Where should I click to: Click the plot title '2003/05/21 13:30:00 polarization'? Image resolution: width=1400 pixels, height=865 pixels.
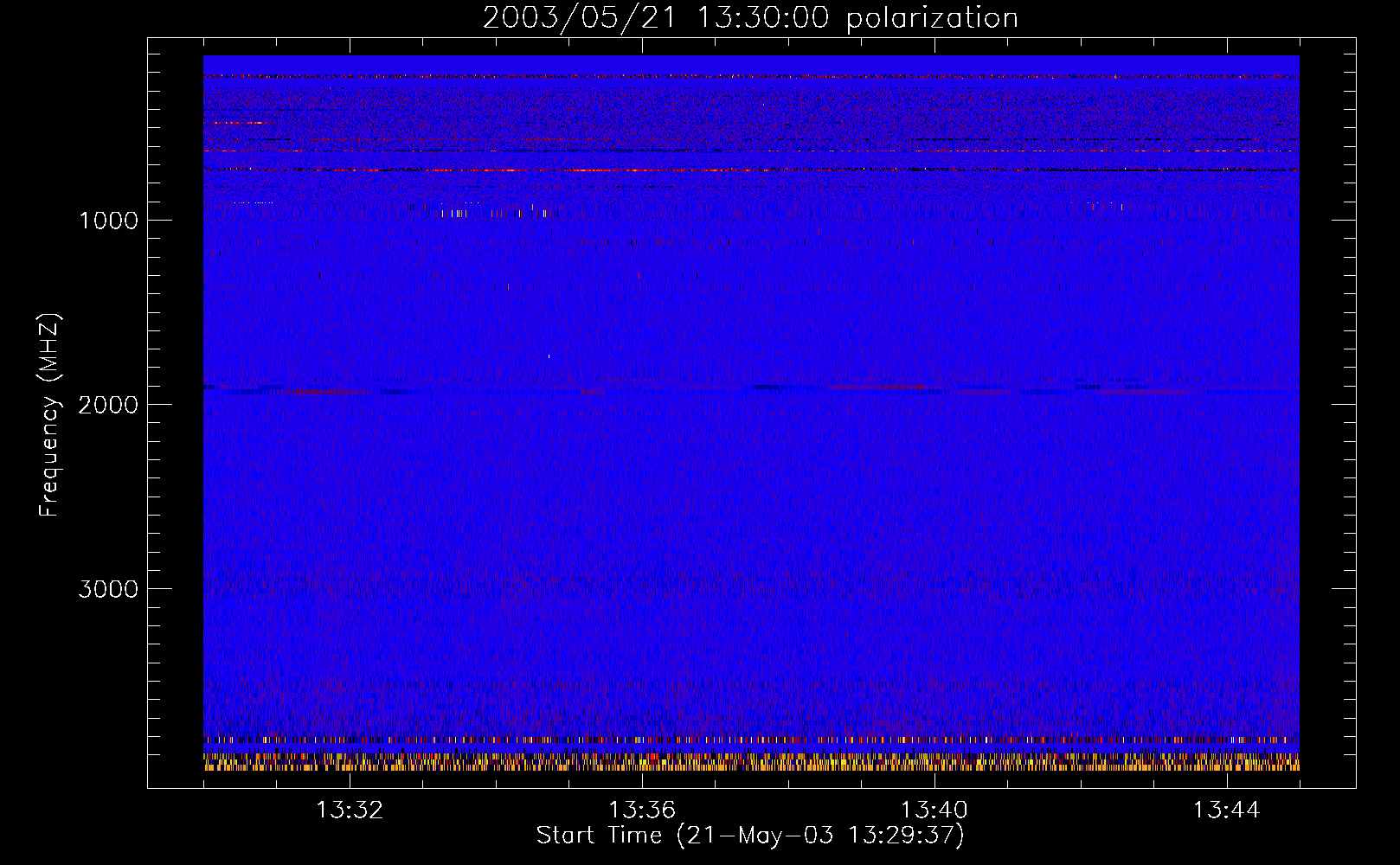click(x=750, y=18)
